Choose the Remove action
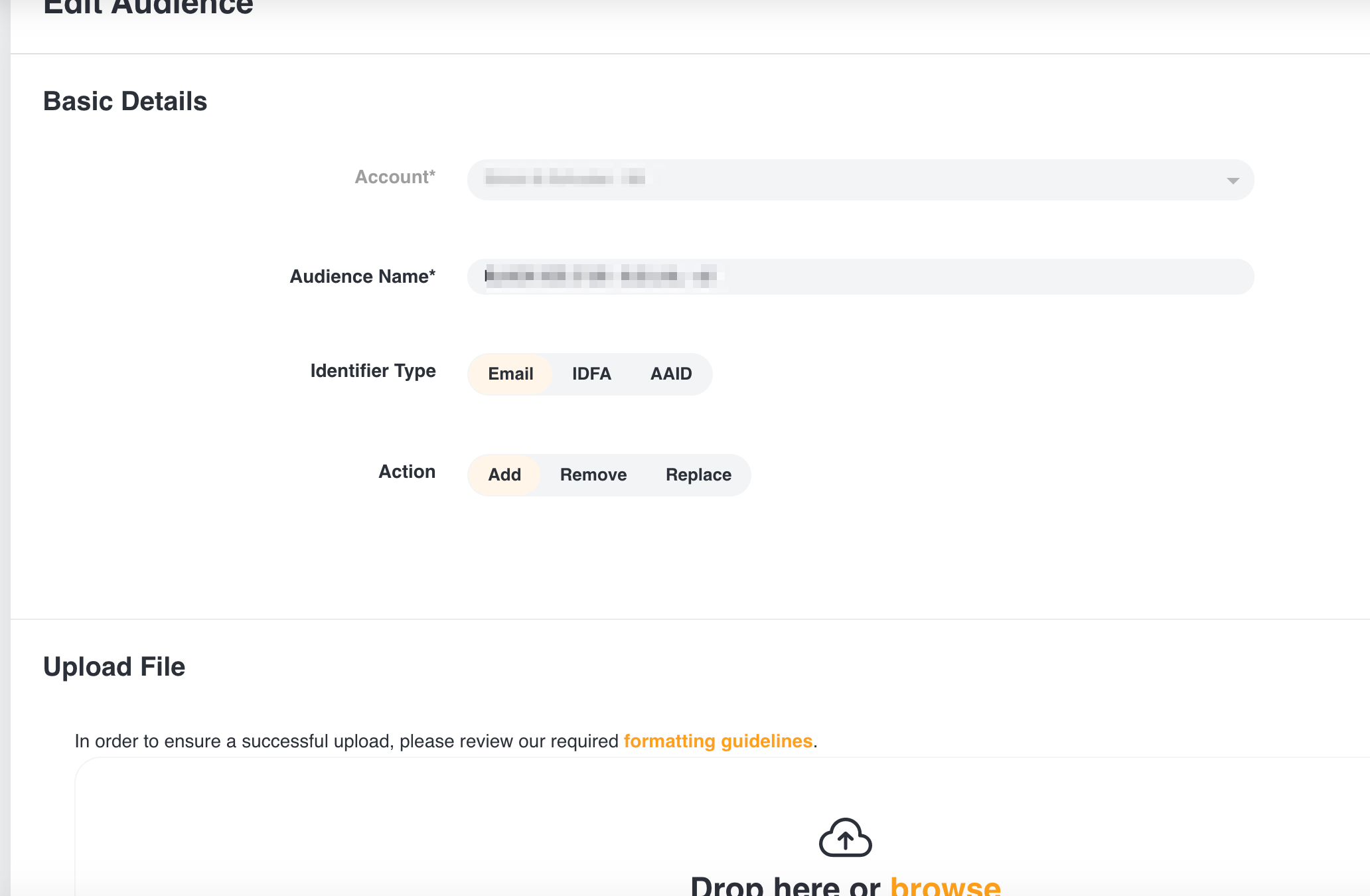The width and height of the screenshot is (1370, 896). click(593, 475)
